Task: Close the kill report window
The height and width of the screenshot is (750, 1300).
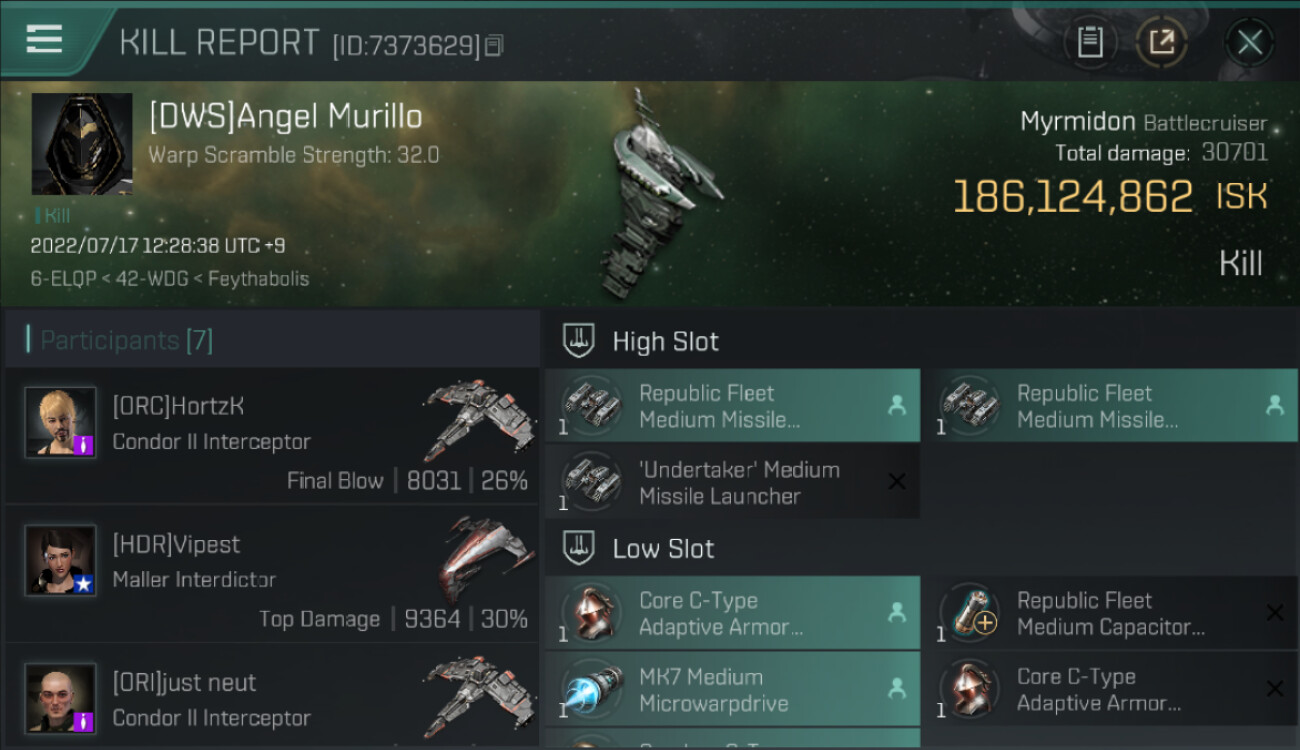Action: click(1249, 42)
